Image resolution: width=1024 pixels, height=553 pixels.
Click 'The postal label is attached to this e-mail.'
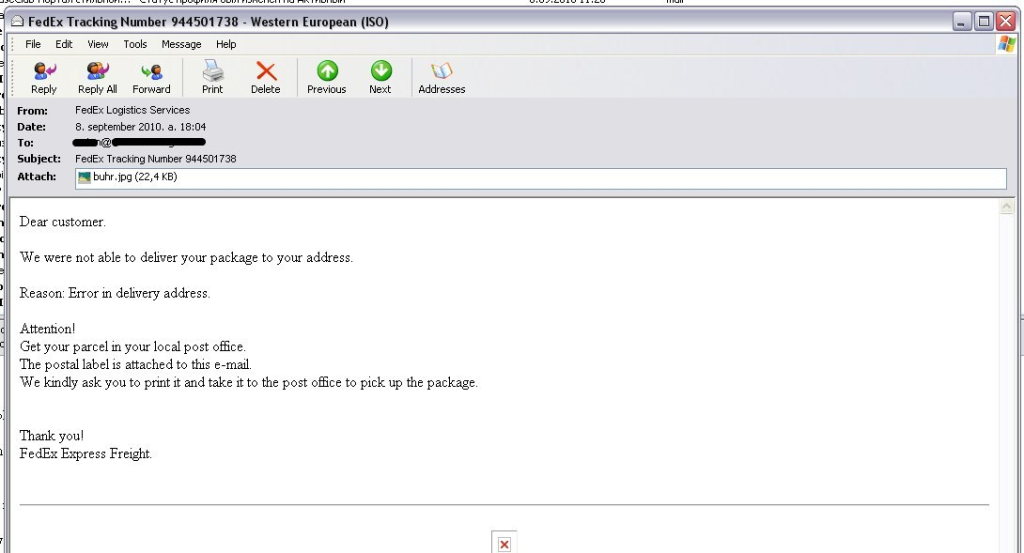click(135, 364)
